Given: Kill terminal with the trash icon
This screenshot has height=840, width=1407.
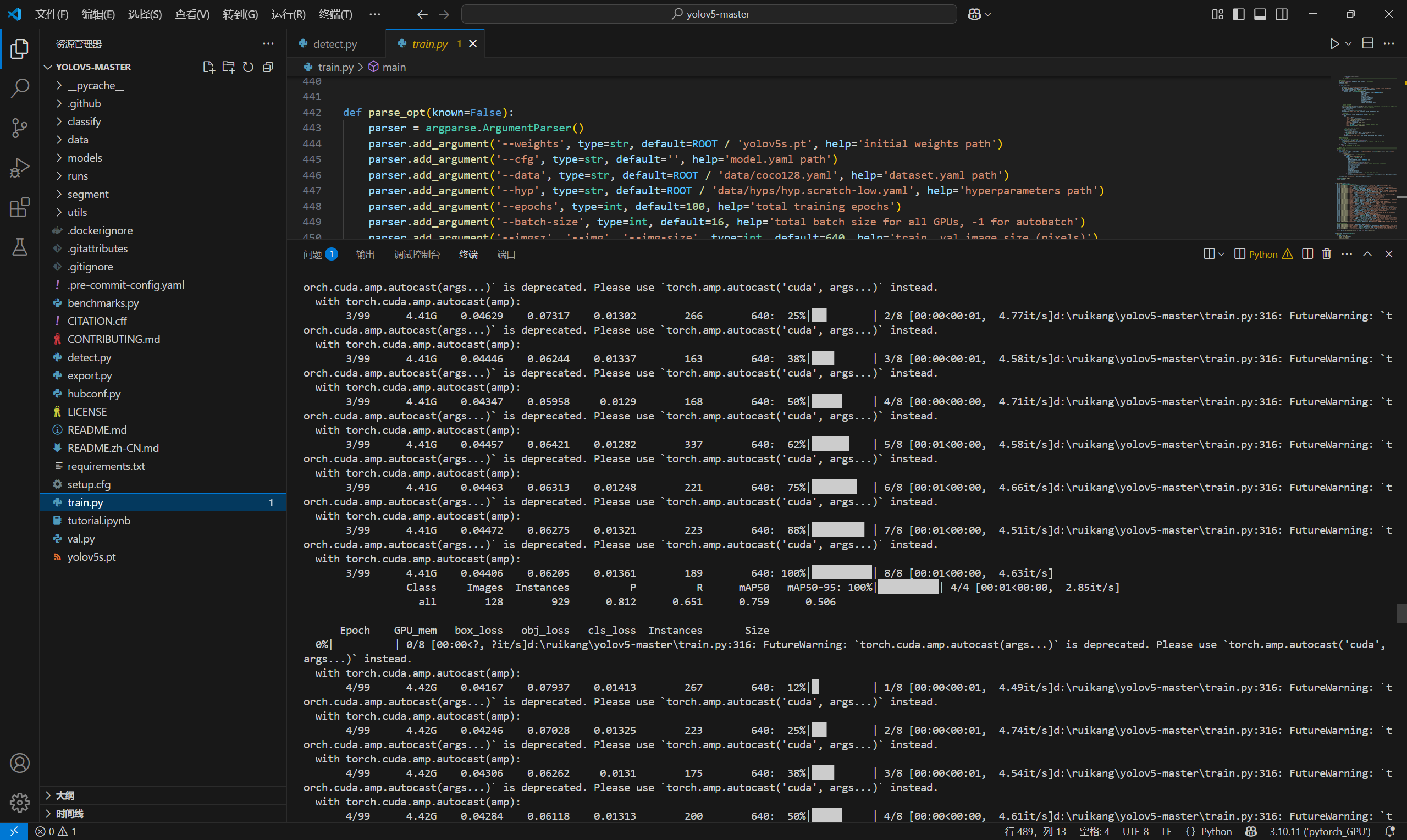Looking at the screenshot, I should [x=1327, y=254].
